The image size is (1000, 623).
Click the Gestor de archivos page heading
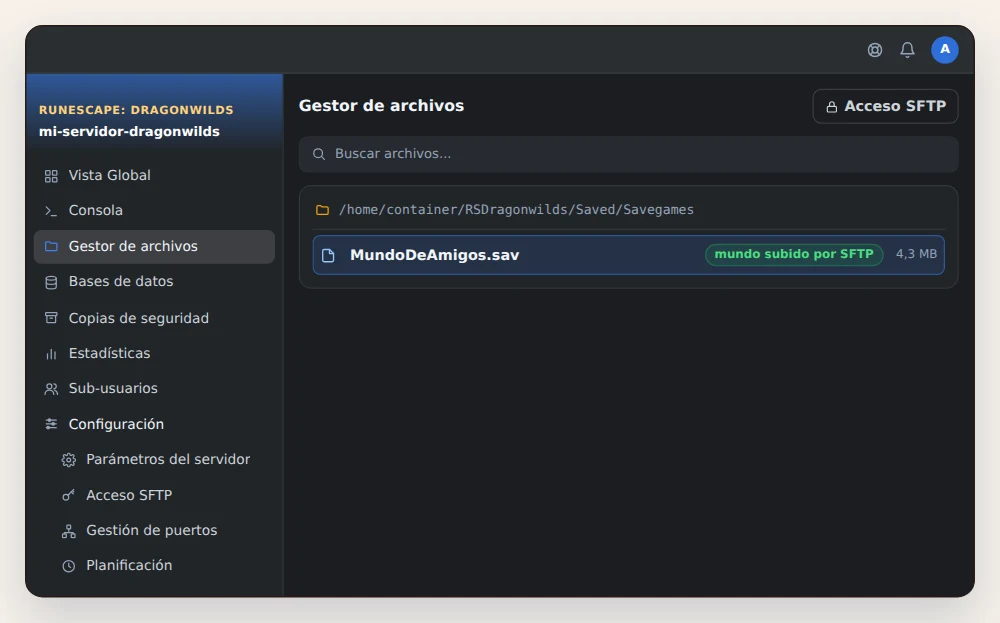point(381,106)
